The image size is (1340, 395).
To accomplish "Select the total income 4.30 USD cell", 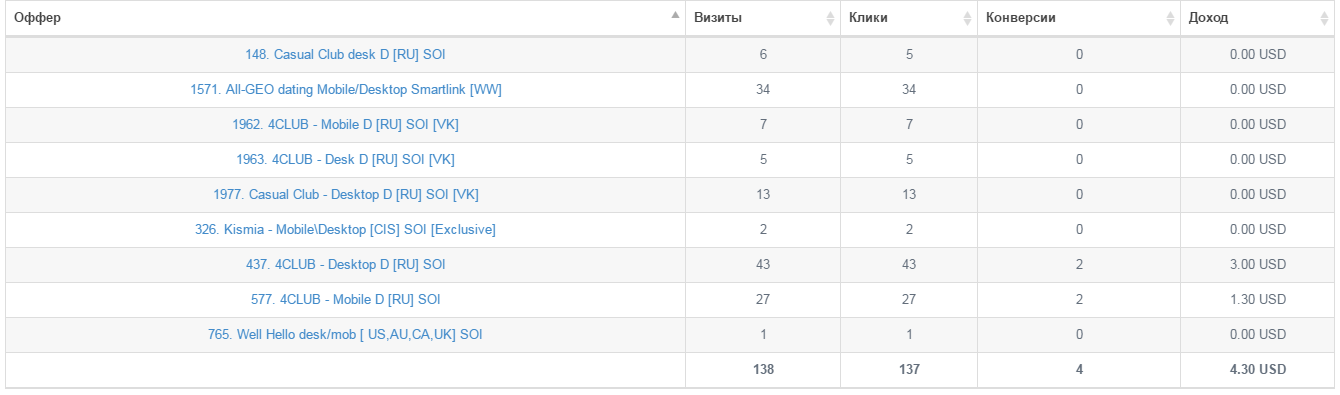I will coord(1258,369).
